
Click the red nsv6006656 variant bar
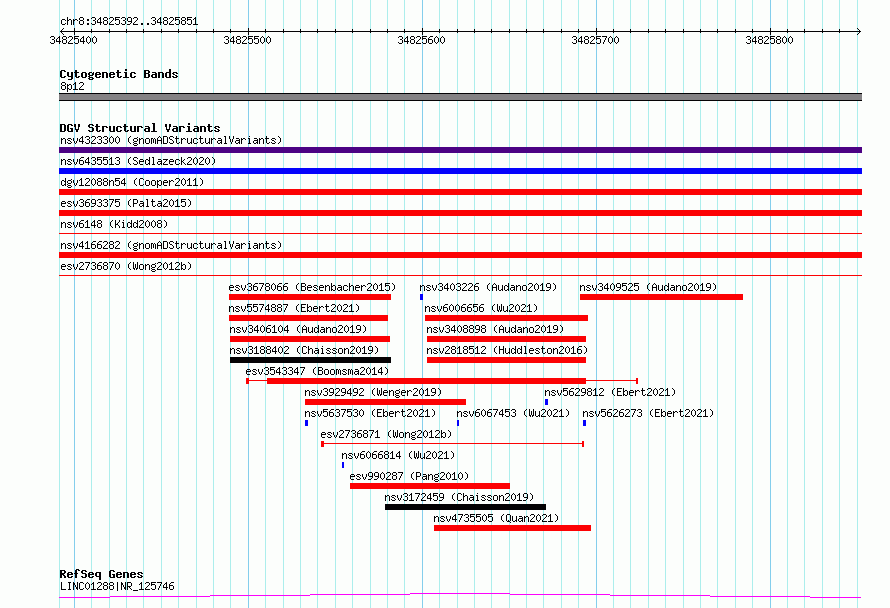click(506, 318)
